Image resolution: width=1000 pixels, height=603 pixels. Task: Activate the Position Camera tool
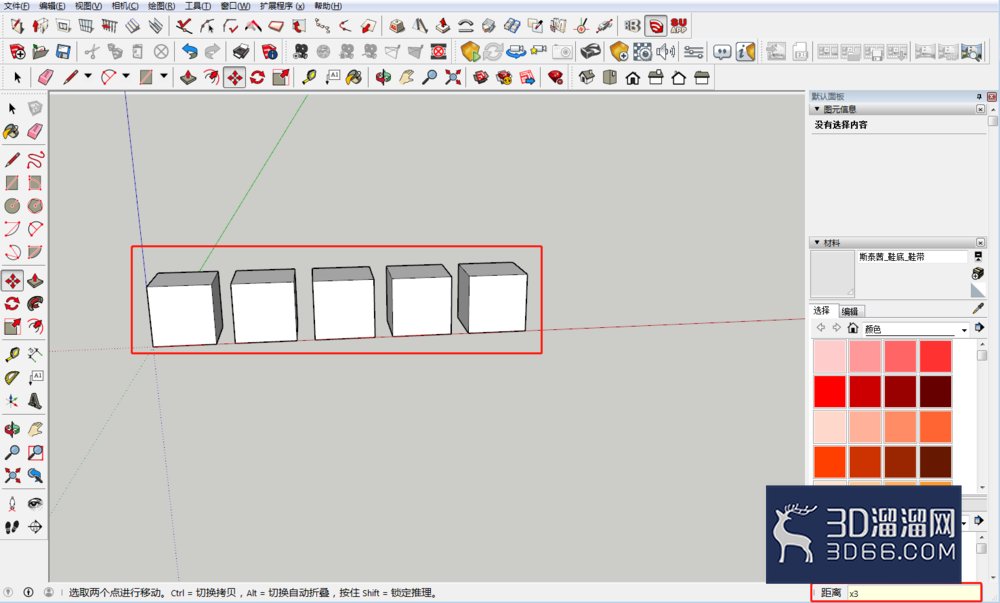tap(12, 504)
